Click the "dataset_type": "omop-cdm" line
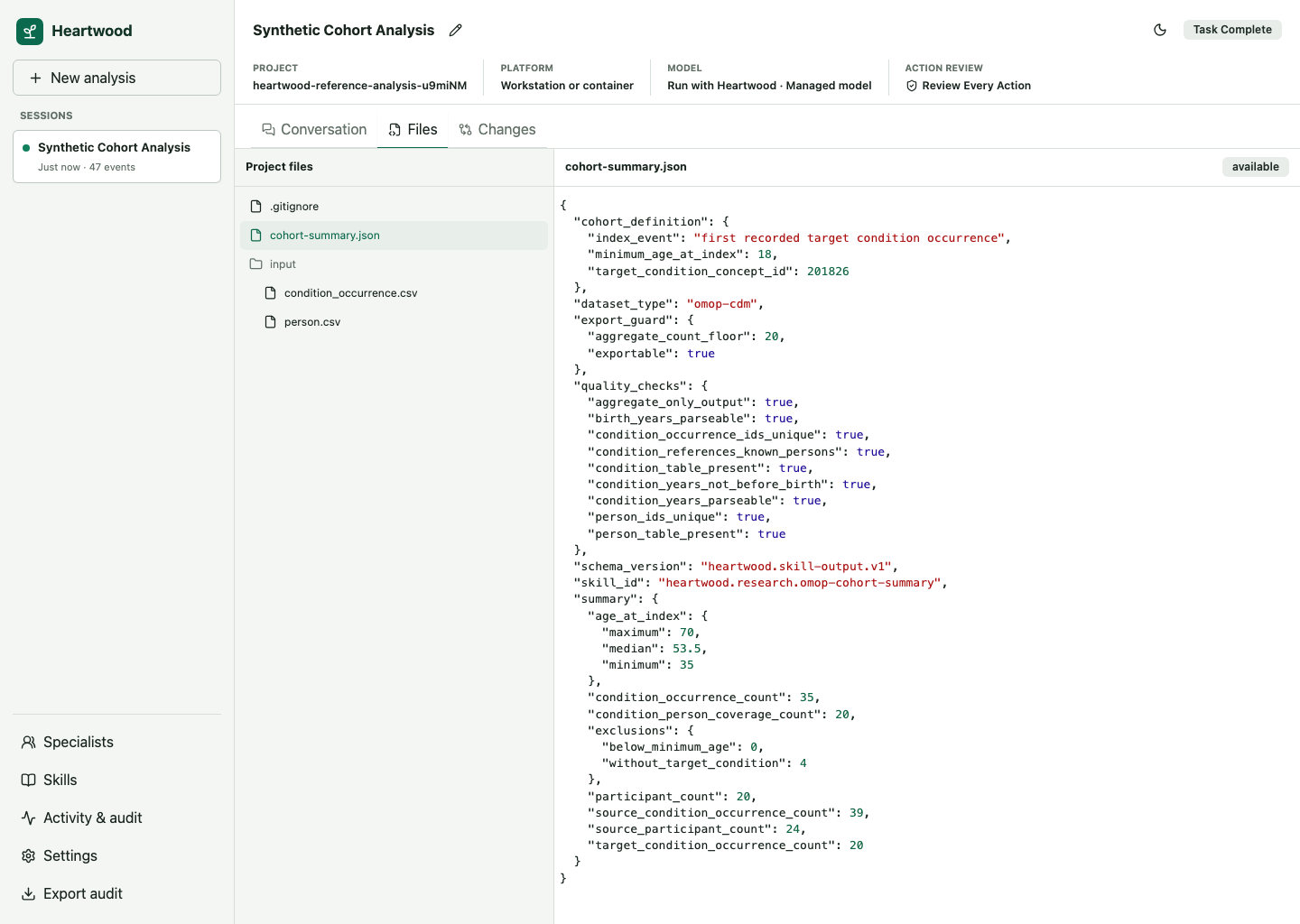 click(669, 304)
